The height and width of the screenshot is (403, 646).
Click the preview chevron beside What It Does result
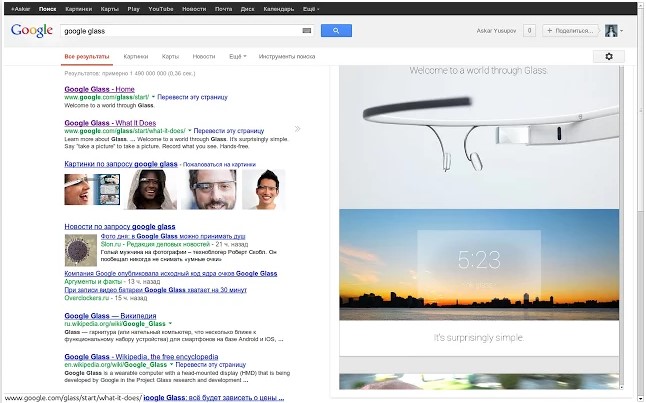click(297, 129)
